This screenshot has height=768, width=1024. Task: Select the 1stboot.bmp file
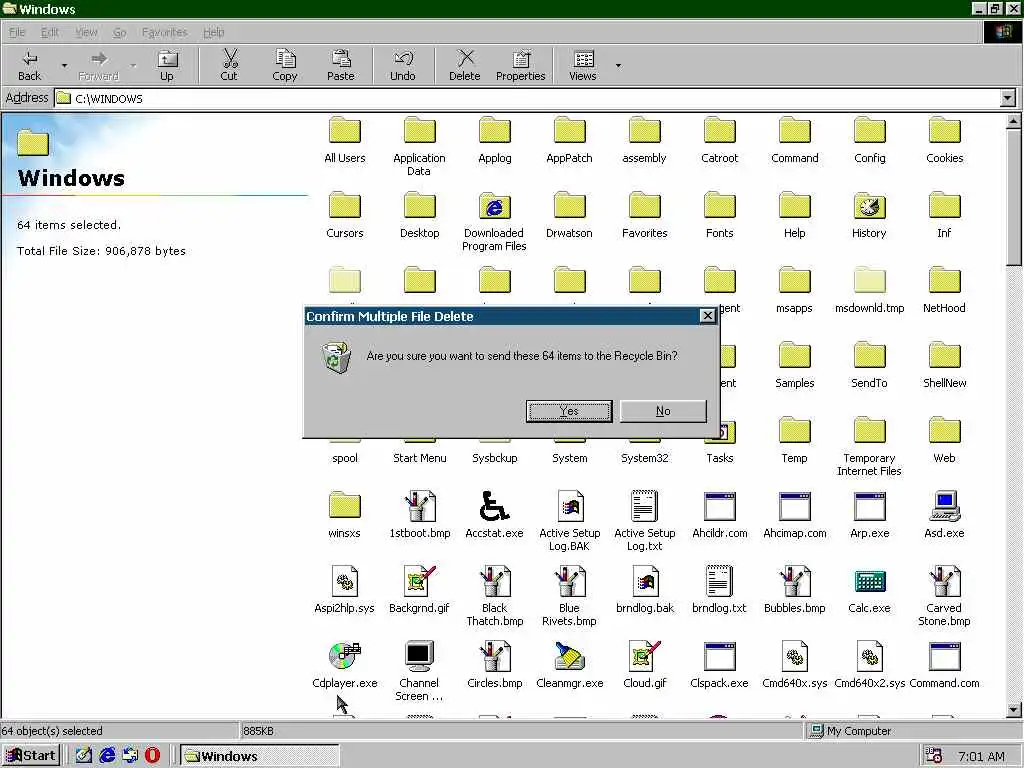pyautogui.click(x=420, y=515)
